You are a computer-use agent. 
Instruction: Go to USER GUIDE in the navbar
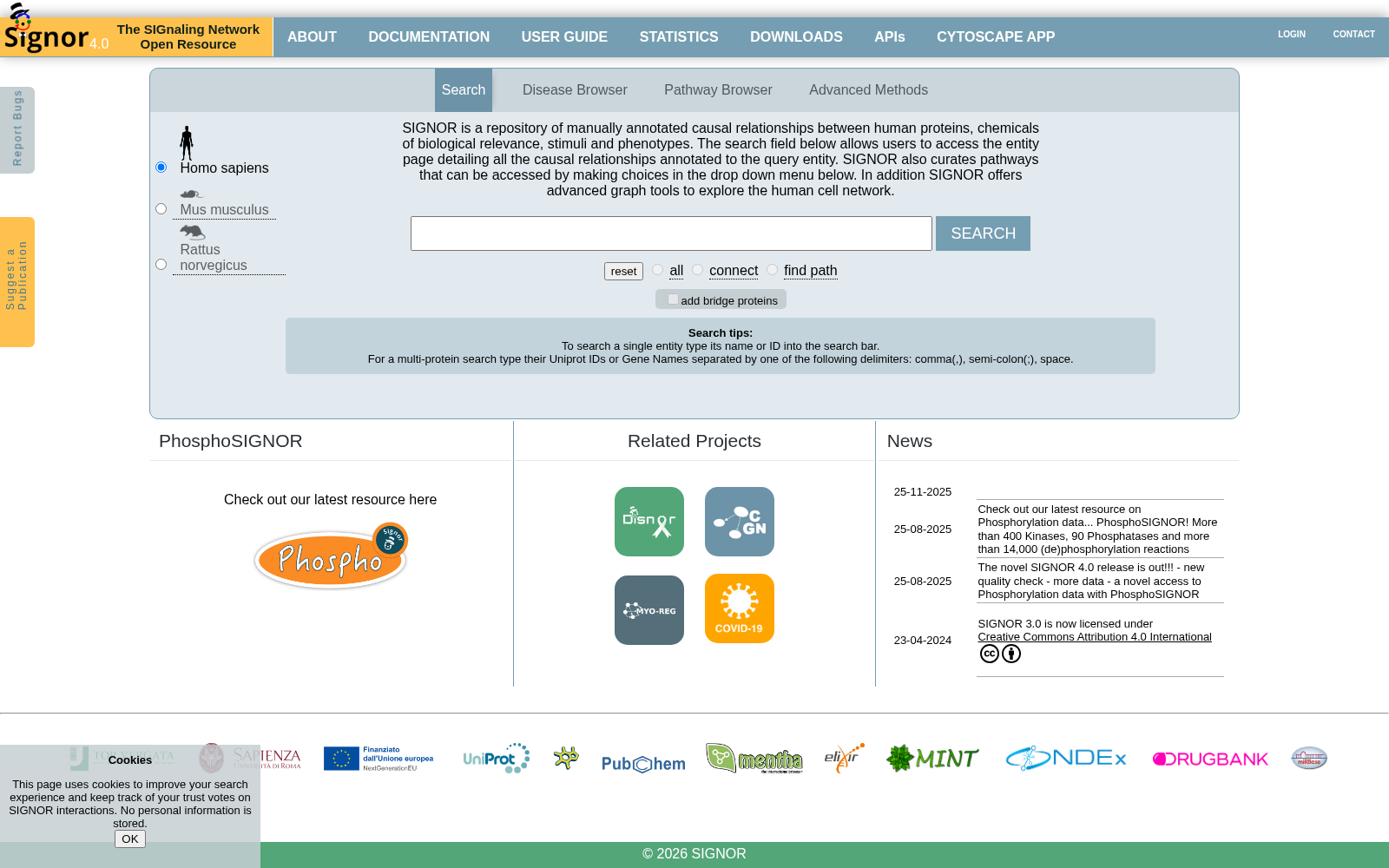point(564,37)
